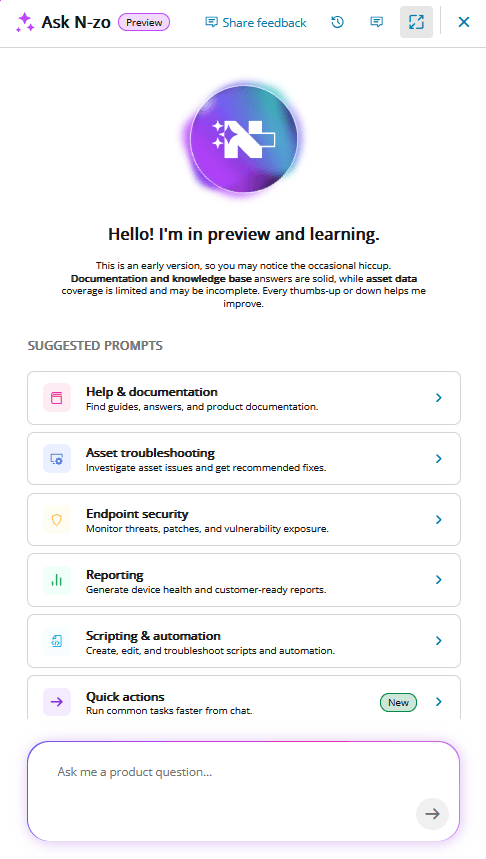
Task: Click the Endpoint security shield icon
Action: click(57, 519)
